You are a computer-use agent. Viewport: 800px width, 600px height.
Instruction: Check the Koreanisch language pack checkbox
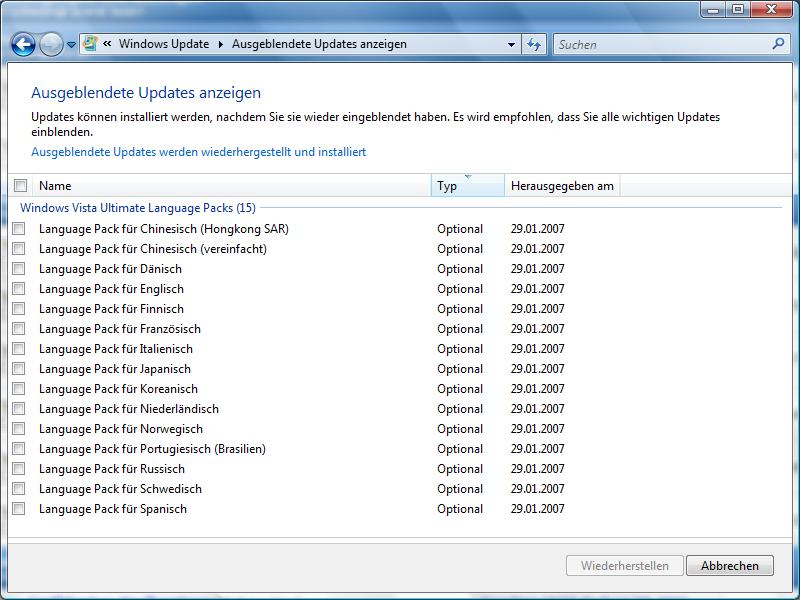19,389
